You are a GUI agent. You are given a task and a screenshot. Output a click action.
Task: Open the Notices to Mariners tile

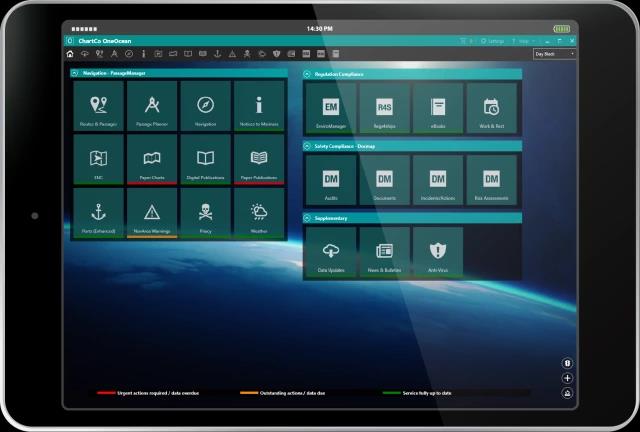point(259,106)
